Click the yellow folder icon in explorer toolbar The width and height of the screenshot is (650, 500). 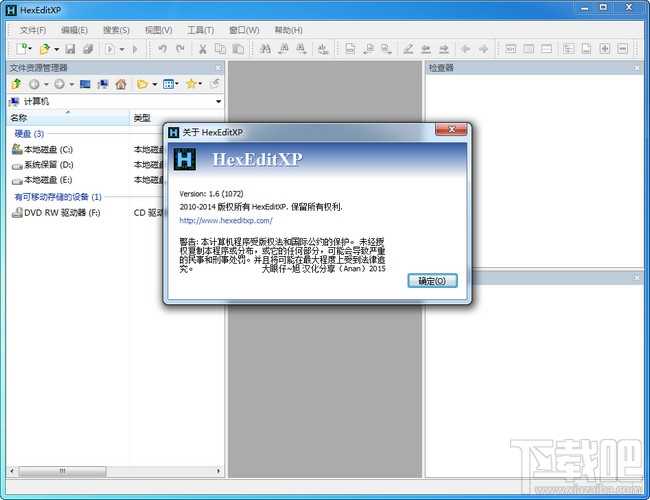coord(142,84)
